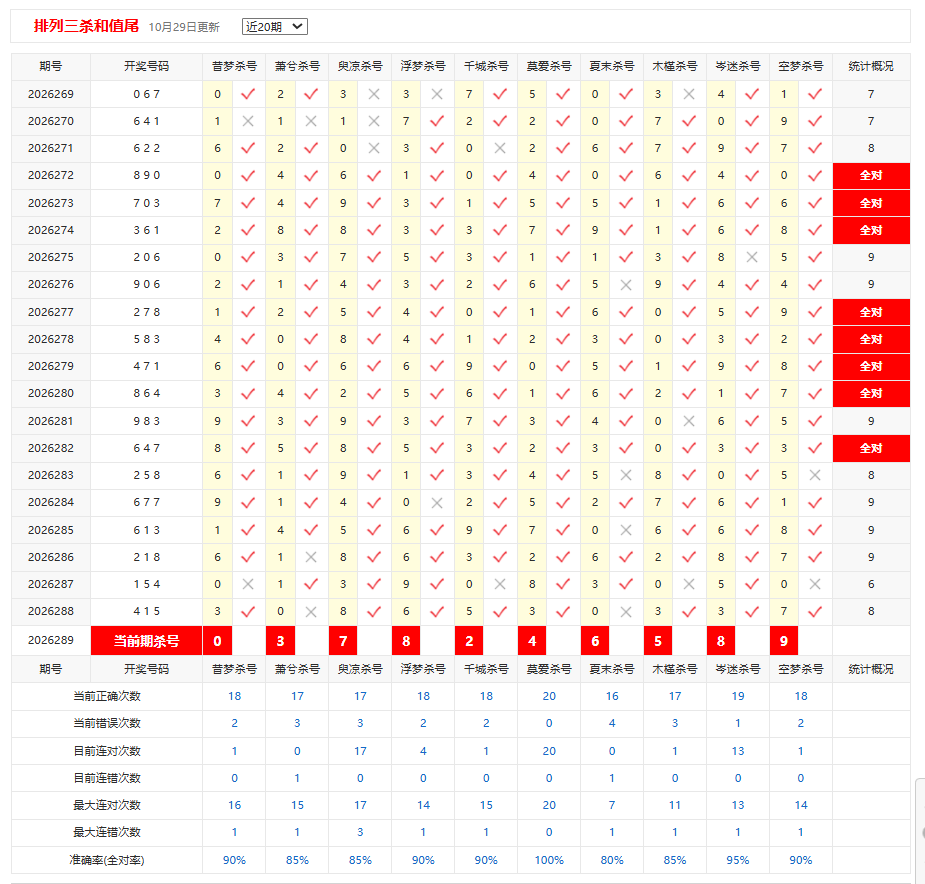Click 最大连错次数 value 3
The image size is (925, 884).
click(360, 832)
